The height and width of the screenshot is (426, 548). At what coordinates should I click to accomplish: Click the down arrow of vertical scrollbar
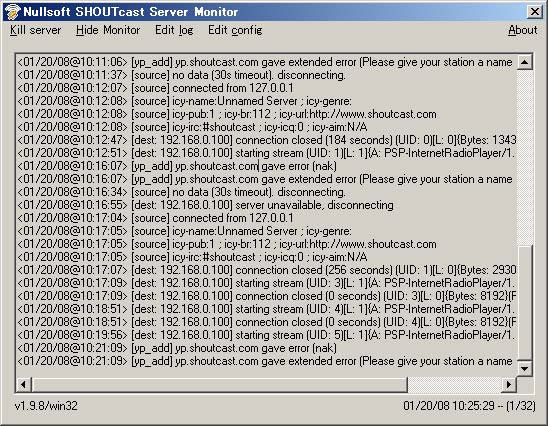(x=525, y=368)
